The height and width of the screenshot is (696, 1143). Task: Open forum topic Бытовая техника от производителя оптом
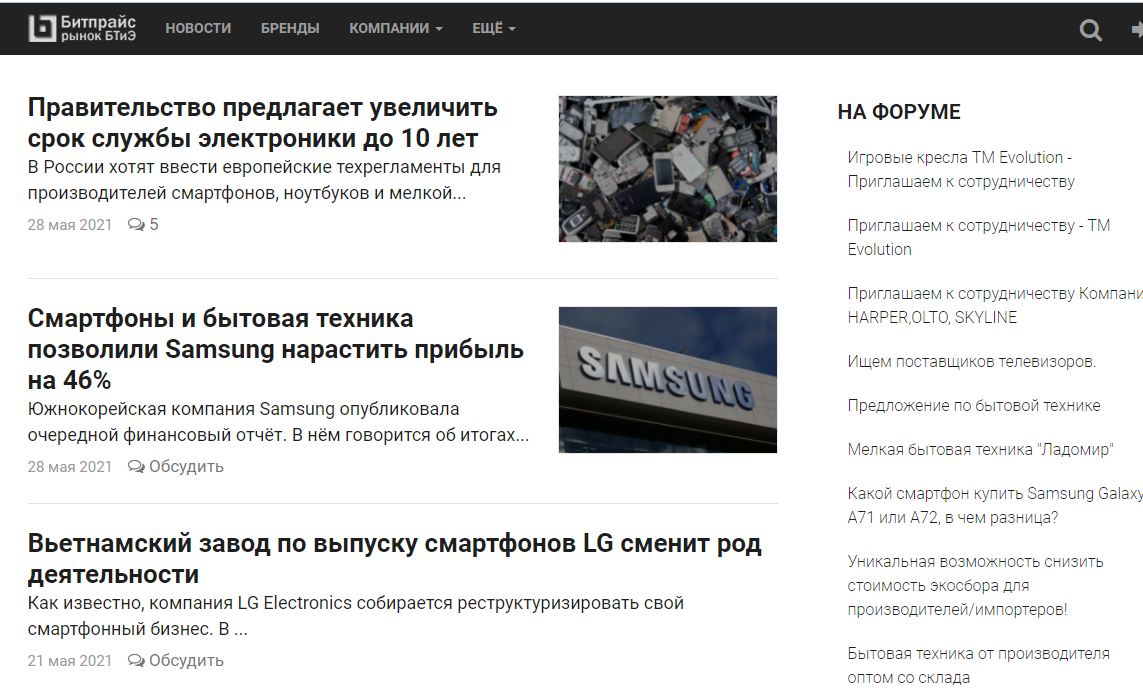978,665
